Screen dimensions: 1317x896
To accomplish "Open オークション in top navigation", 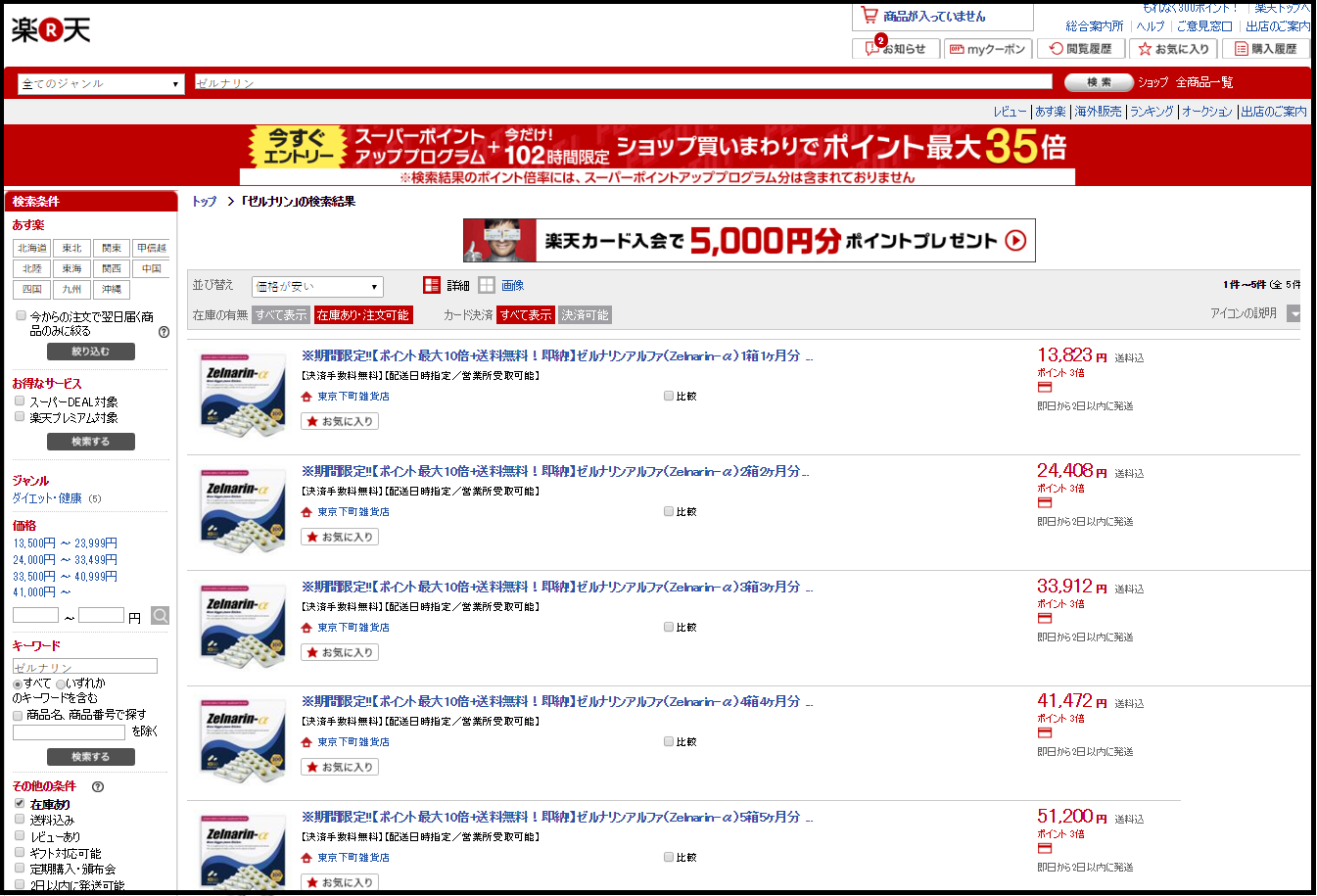I will pos(1206,112).
